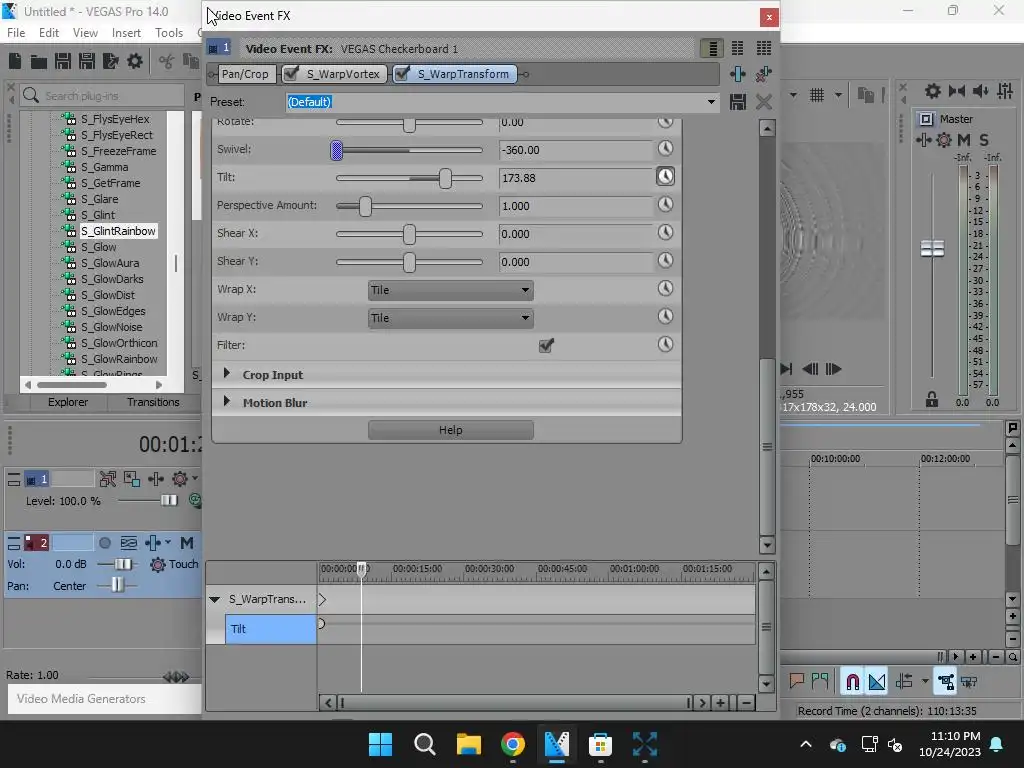Click the Perspective Amount slider handle
Screen dimensions: 1024x768
coord(366,206)
